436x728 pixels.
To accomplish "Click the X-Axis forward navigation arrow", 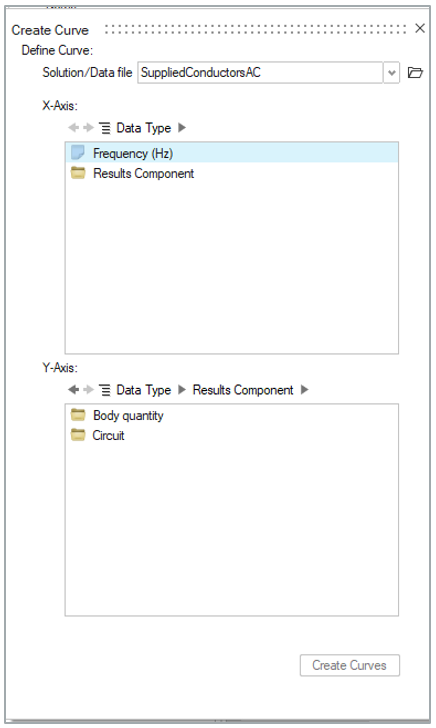I will tap(88, 128).
